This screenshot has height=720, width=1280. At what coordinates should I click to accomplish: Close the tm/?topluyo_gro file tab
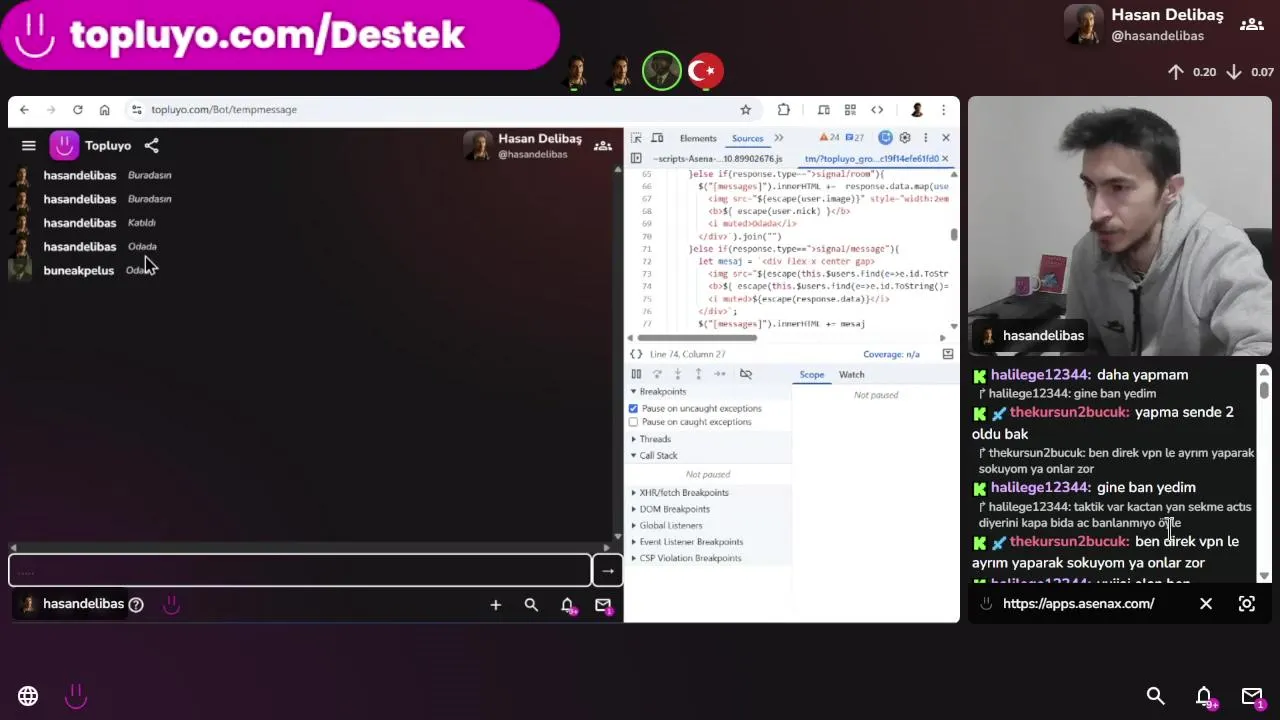pyautogui.click(x=945, y=159)
